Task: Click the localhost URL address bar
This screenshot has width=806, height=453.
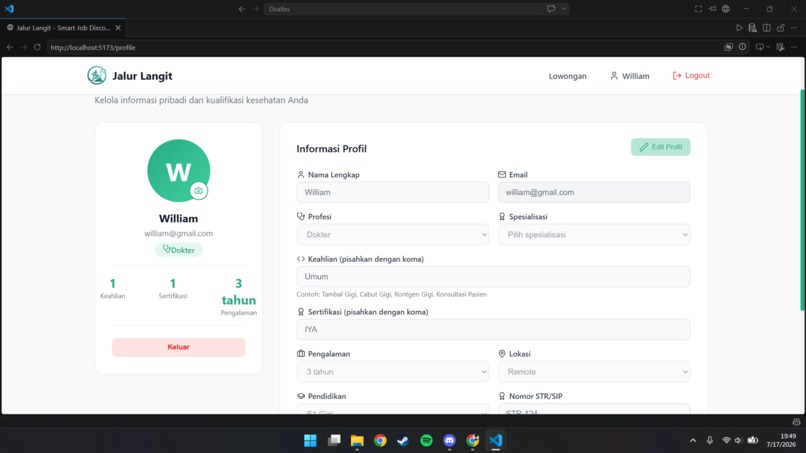Action: pos(383,47)
